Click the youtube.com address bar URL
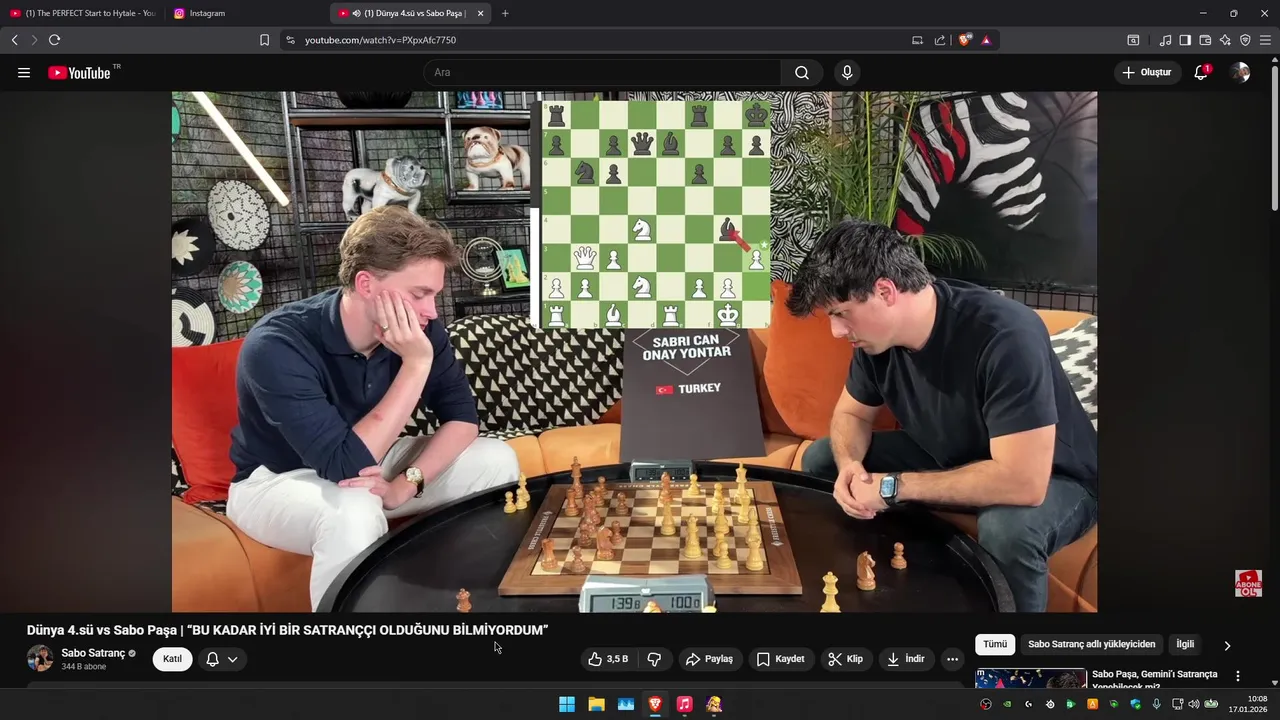This screenshot has width=1280, height=720. (x=380, y=40)
